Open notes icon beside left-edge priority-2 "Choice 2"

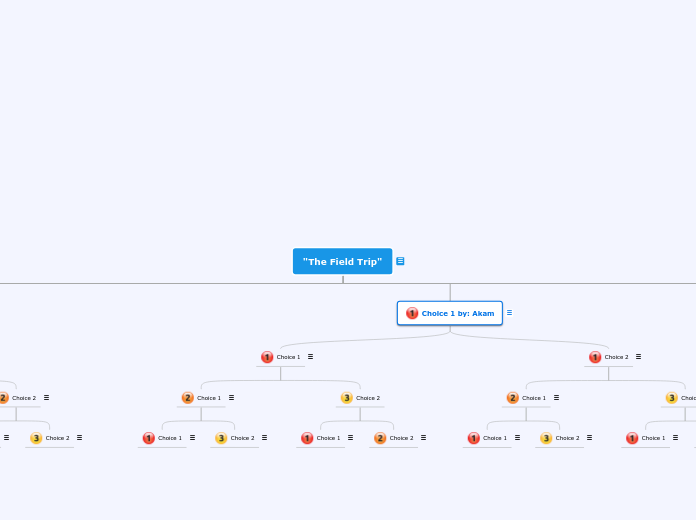(x=46, y=398)
